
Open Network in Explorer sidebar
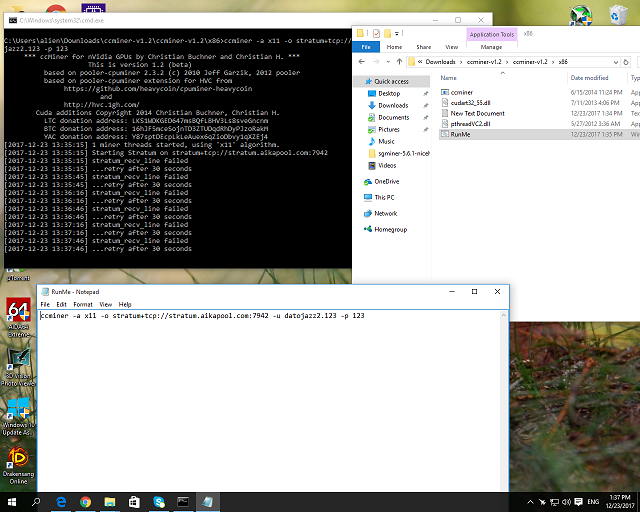click(385, 213)
